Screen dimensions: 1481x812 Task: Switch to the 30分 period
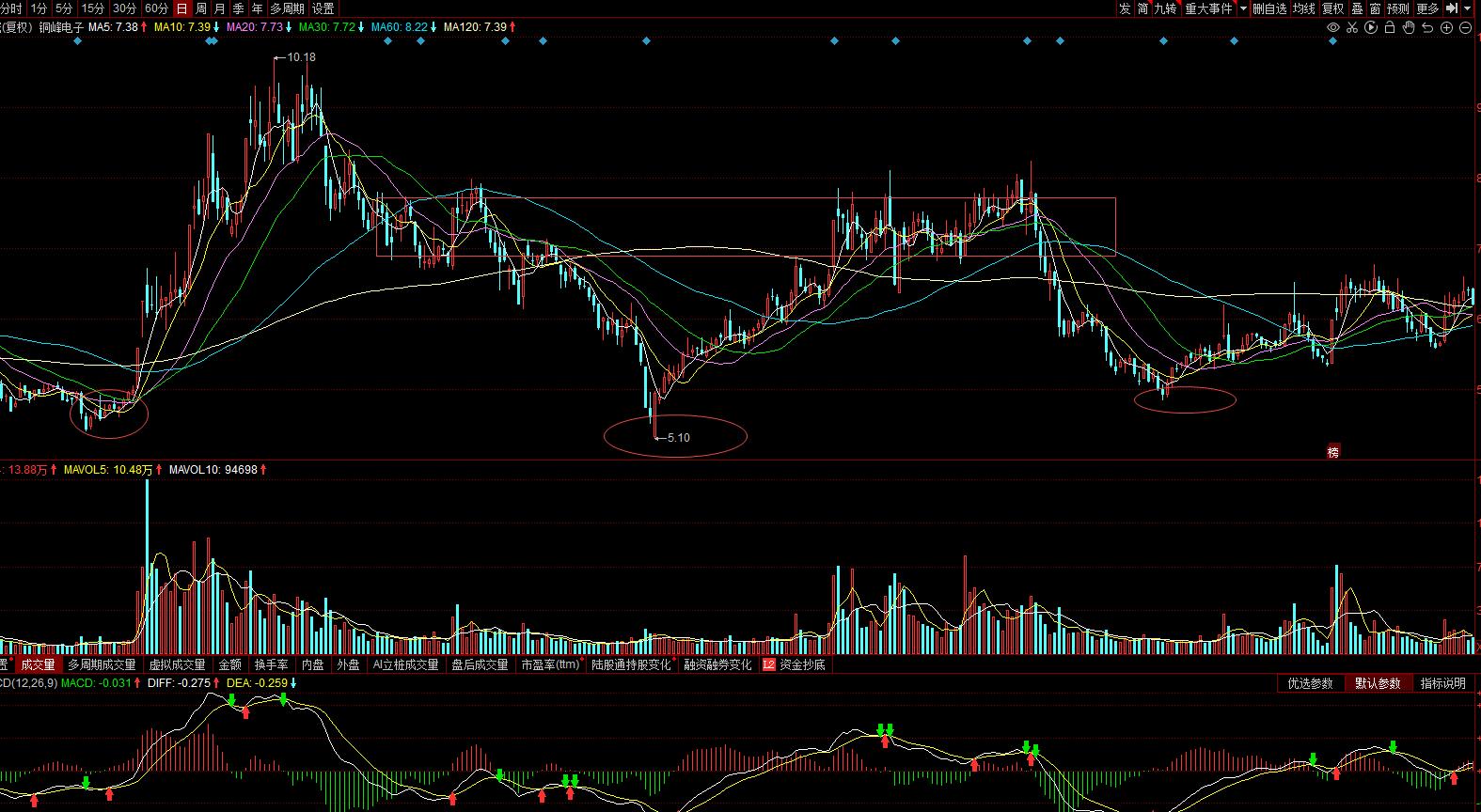pyautogui.click(x=125, y=8)
